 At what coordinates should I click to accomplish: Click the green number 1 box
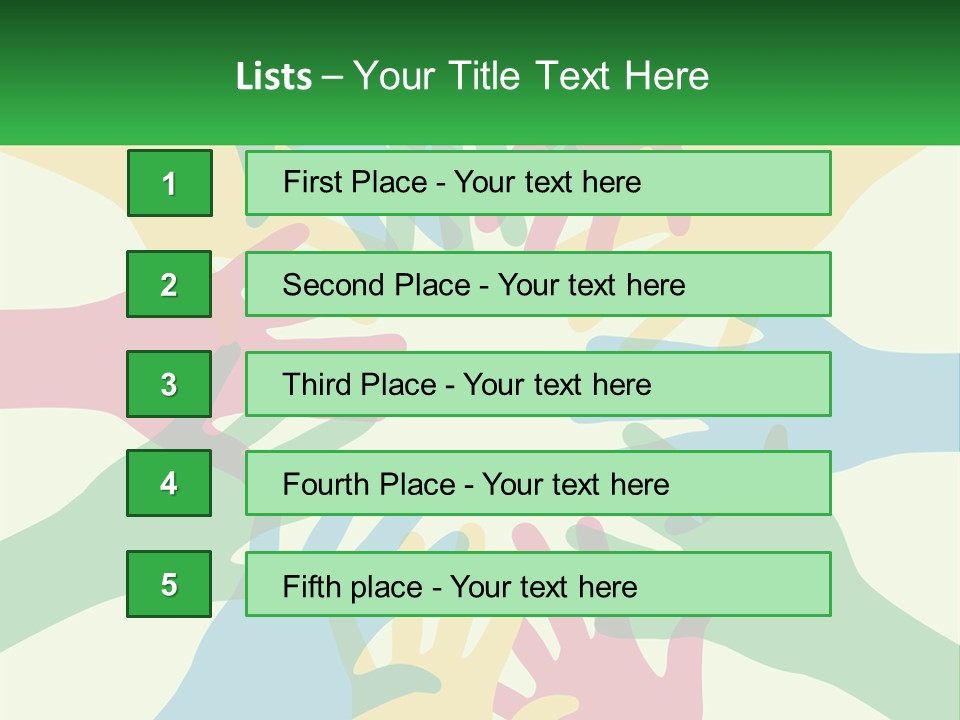pyautogui.click(x=170, y=183)
